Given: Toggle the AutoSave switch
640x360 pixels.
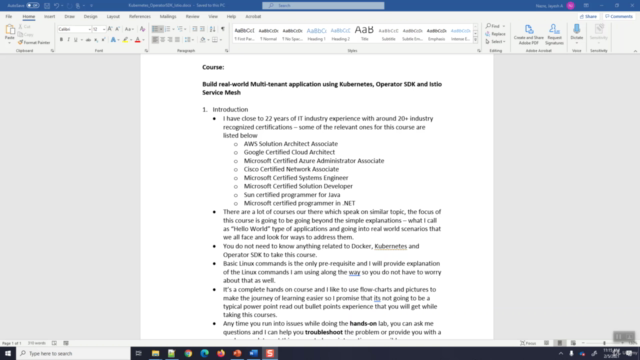Looking at the screenshot, I should coord(33,5).
